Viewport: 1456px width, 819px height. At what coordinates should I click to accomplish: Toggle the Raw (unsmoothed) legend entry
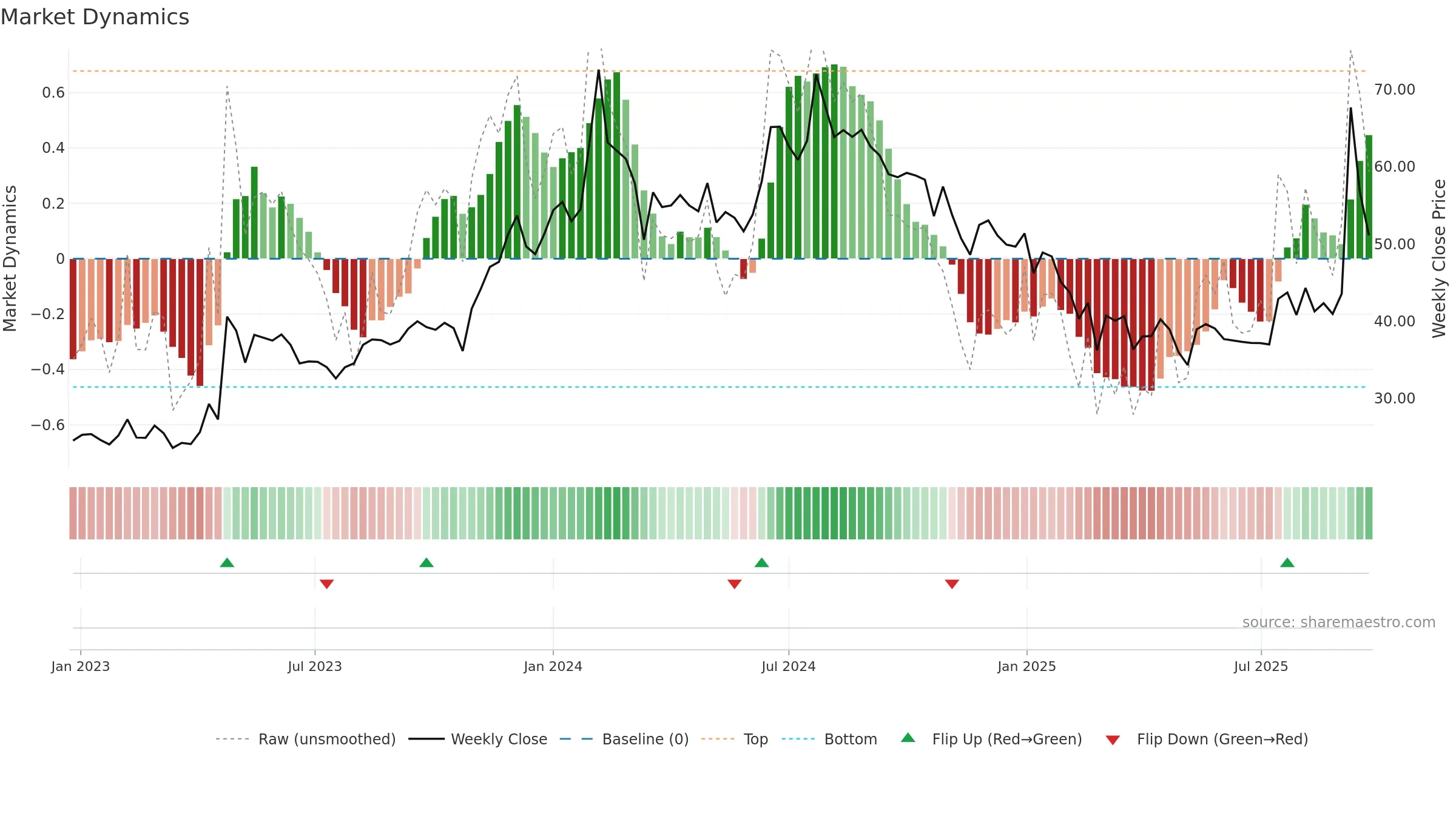coord(306,739)
